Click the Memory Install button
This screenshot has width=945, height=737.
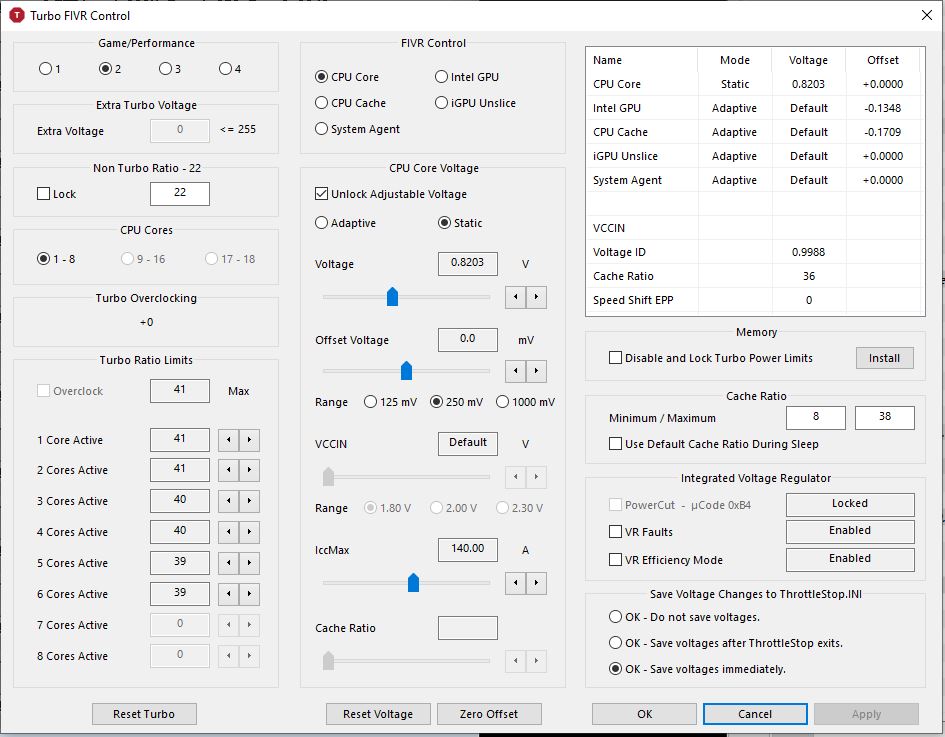[x=885, y=358]
